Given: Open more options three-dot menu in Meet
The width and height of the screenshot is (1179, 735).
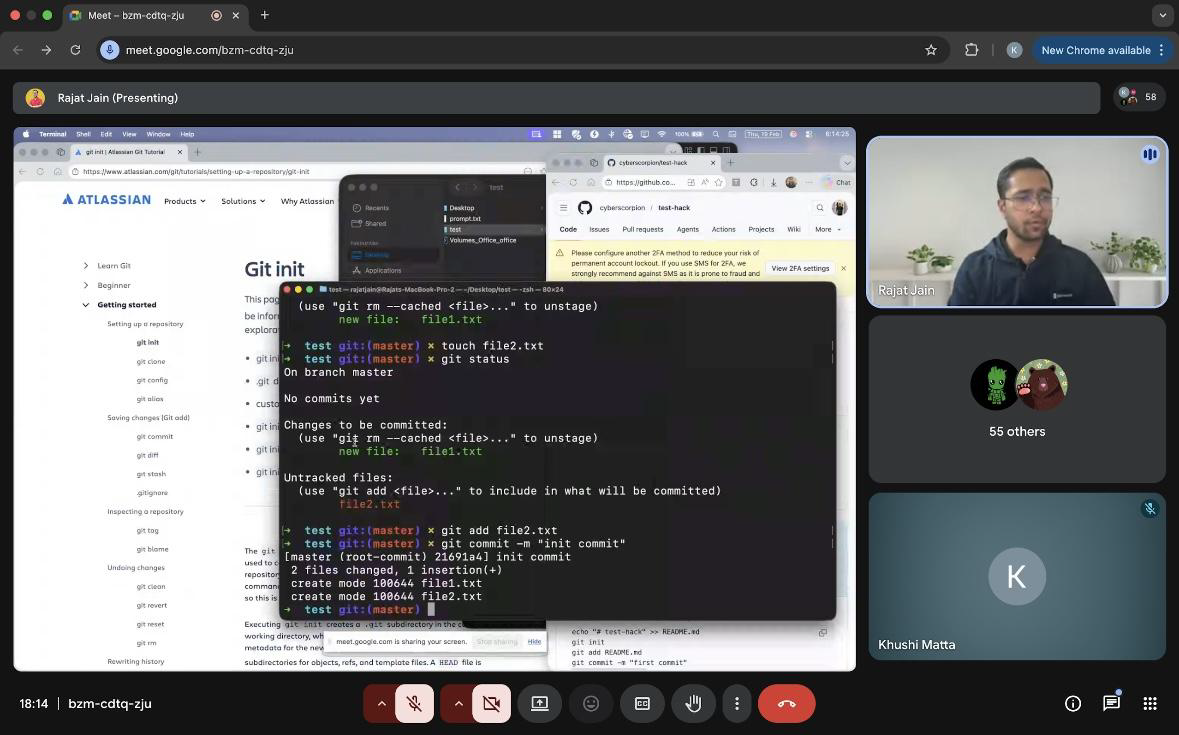Looking at the screenshot, I should (737, 704).
